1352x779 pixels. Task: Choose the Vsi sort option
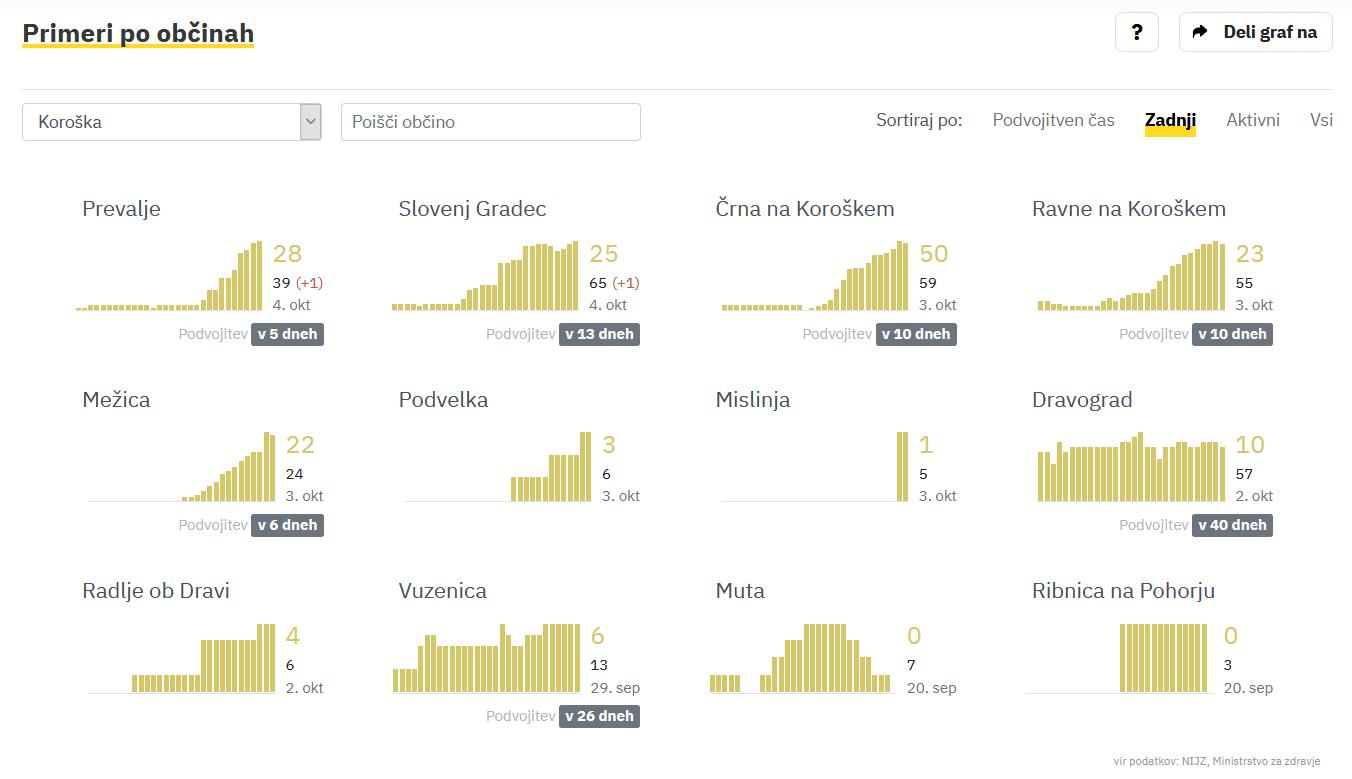click(x=1321, y=120)
